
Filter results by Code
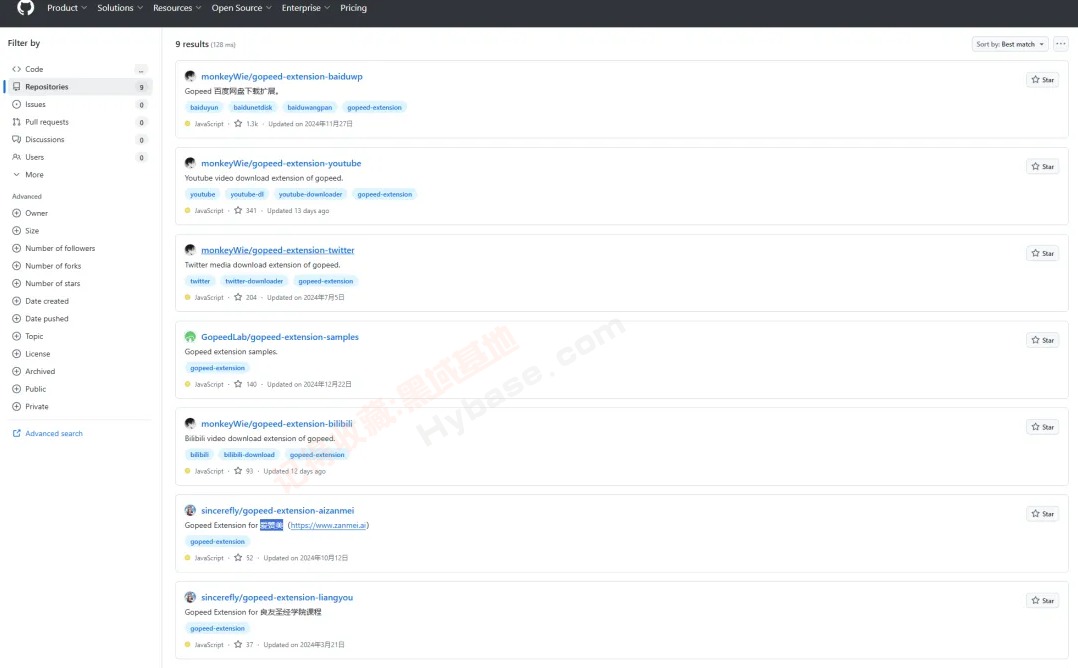point(78,69)
